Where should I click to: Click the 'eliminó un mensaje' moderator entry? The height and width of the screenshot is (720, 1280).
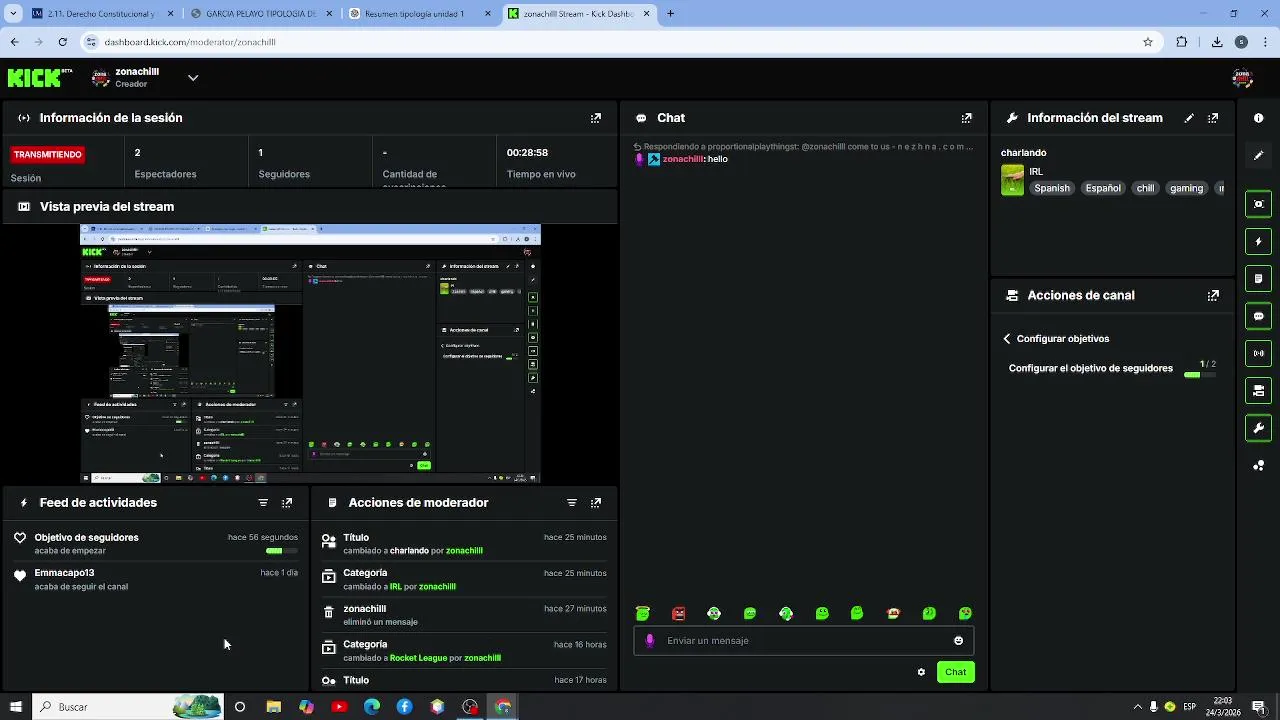[x=464, y=615]
